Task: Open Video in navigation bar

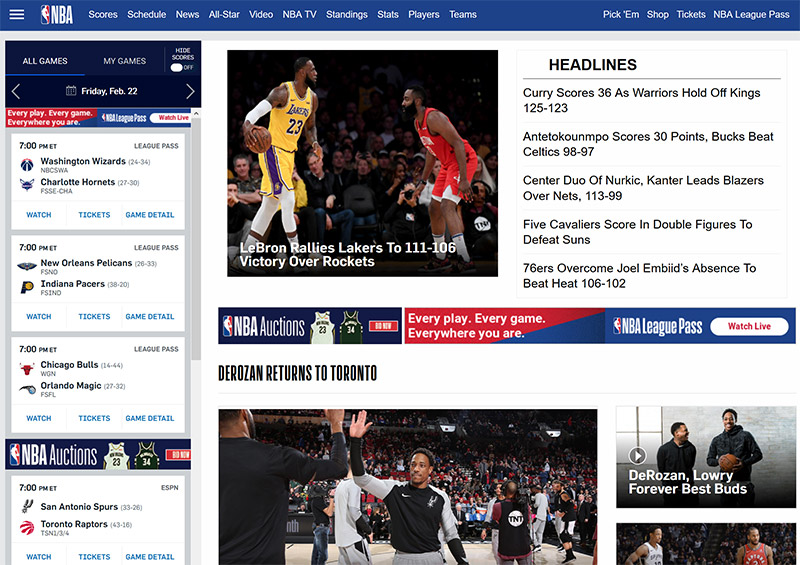Action: click(261, 15)
